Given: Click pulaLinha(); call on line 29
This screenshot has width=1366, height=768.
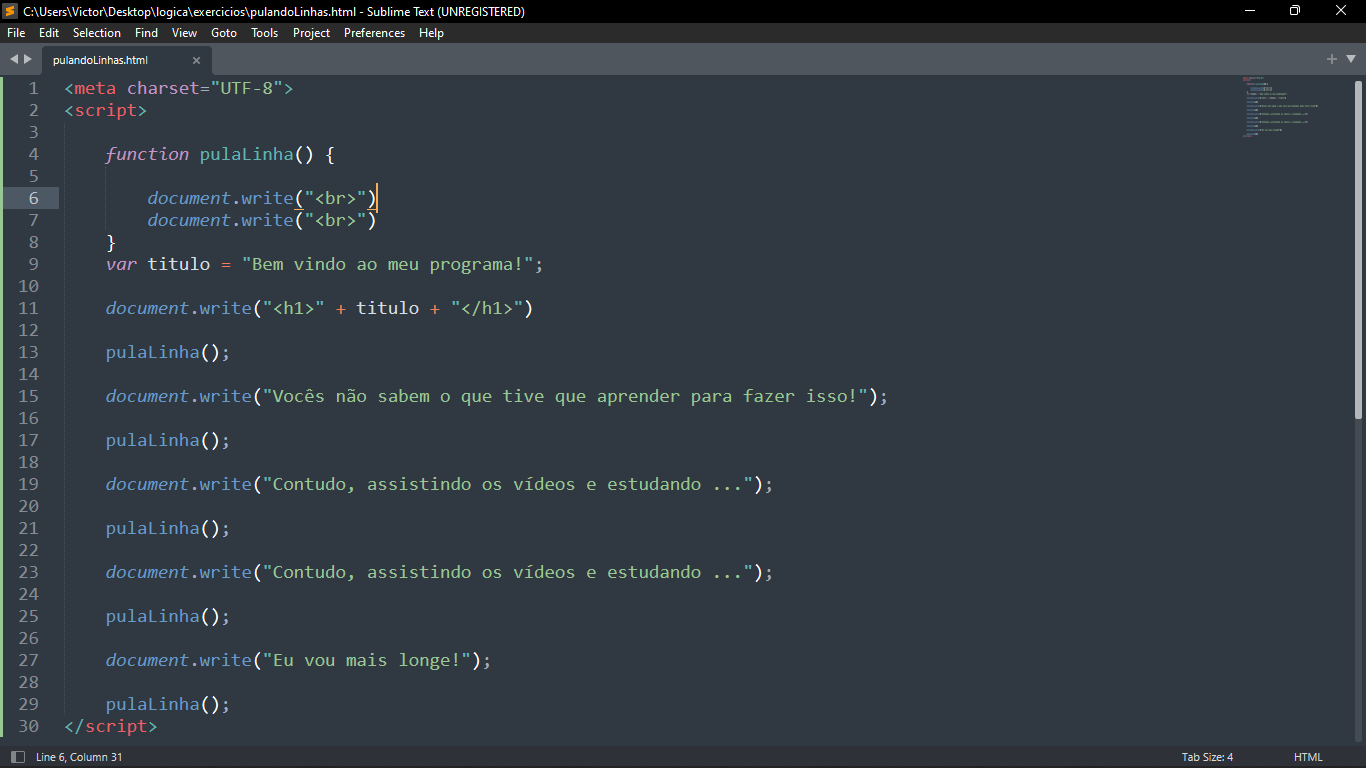Looking at the screenshot, I should coord(168,704).
